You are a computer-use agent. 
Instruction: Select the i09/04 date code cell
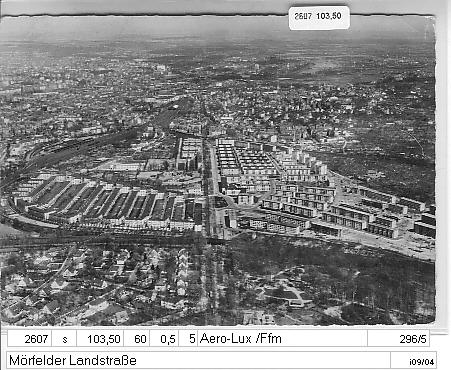pyautogui.click(x=414, y=360)
